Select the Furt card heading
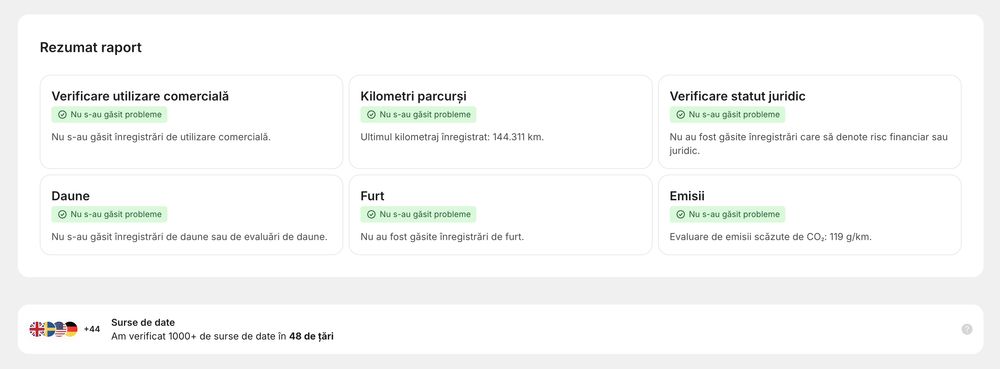This screenshot has width=1000, height=369. tap(372, 196)
